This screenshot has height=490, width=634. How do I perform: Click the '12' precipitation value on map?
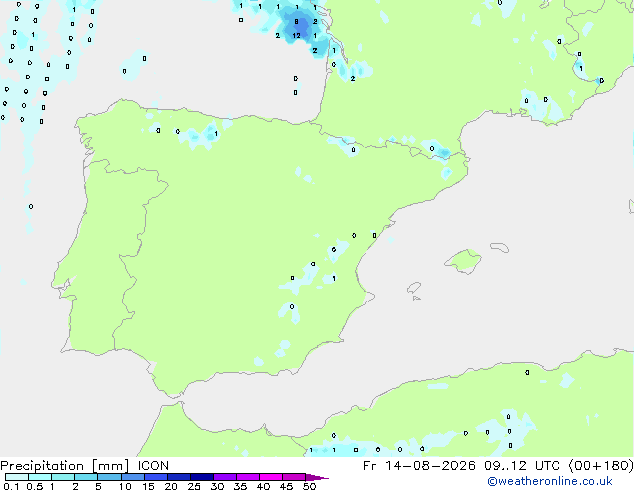point(296,36)
